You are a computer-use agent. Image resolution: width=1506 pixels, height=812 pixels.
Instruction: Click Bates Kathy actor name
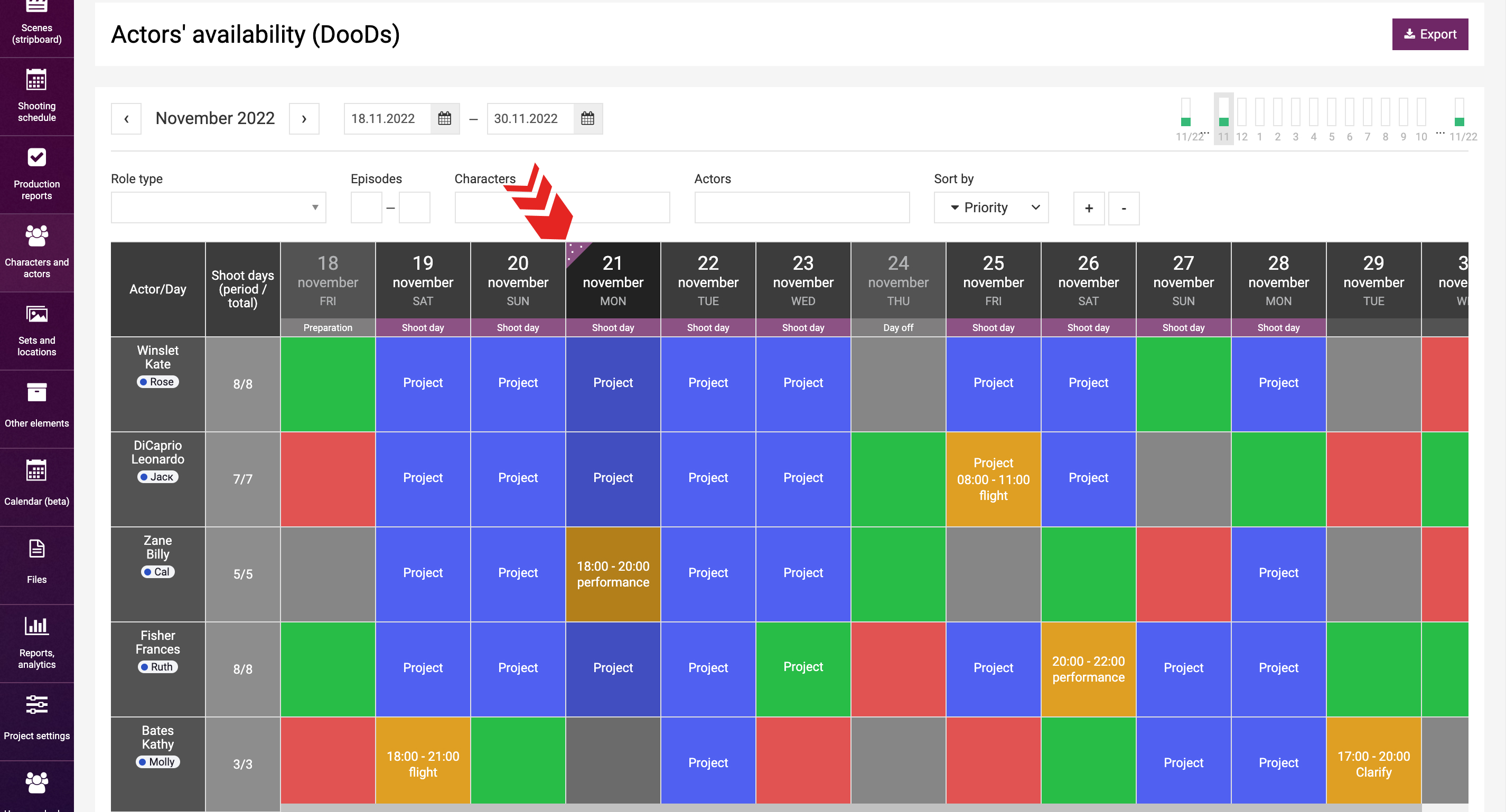click(158, 737)
